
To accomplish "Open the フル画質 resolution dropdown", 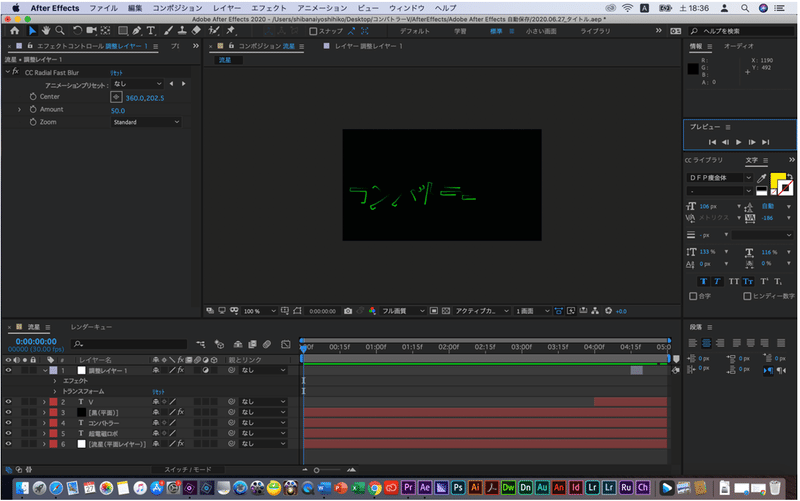I will coord(403,311).
